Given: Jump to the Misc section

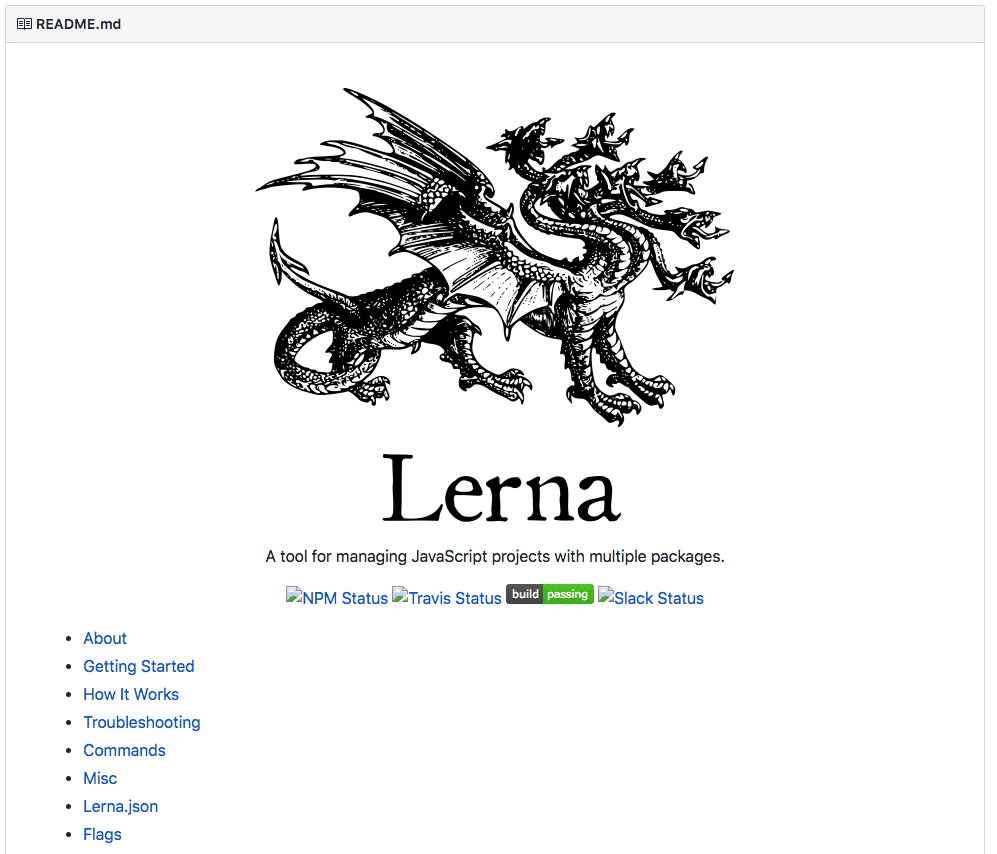Looking at the screenshot, I should coord(100,778).
